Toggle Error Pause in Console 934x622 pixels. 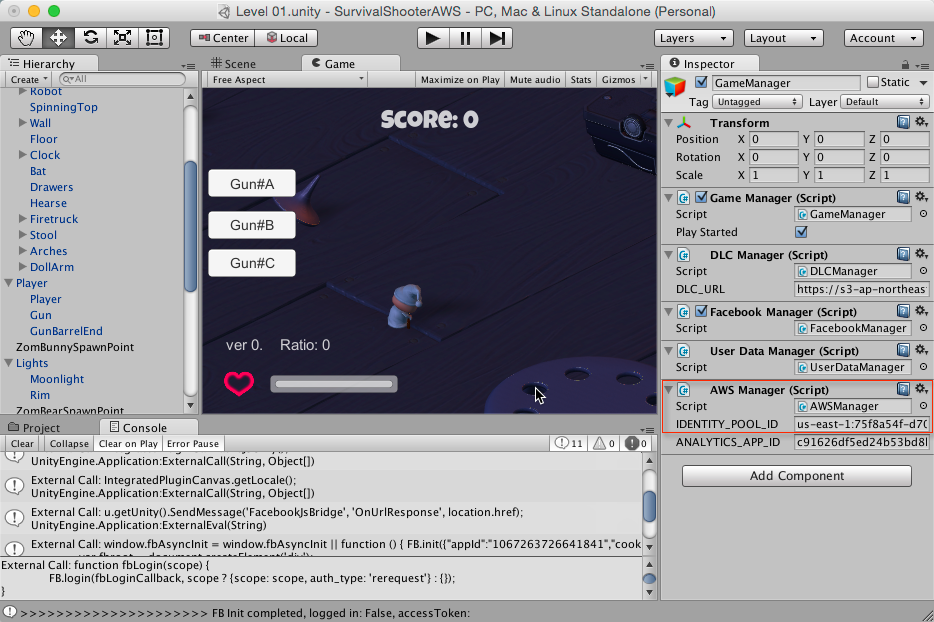tap(193, 443)
